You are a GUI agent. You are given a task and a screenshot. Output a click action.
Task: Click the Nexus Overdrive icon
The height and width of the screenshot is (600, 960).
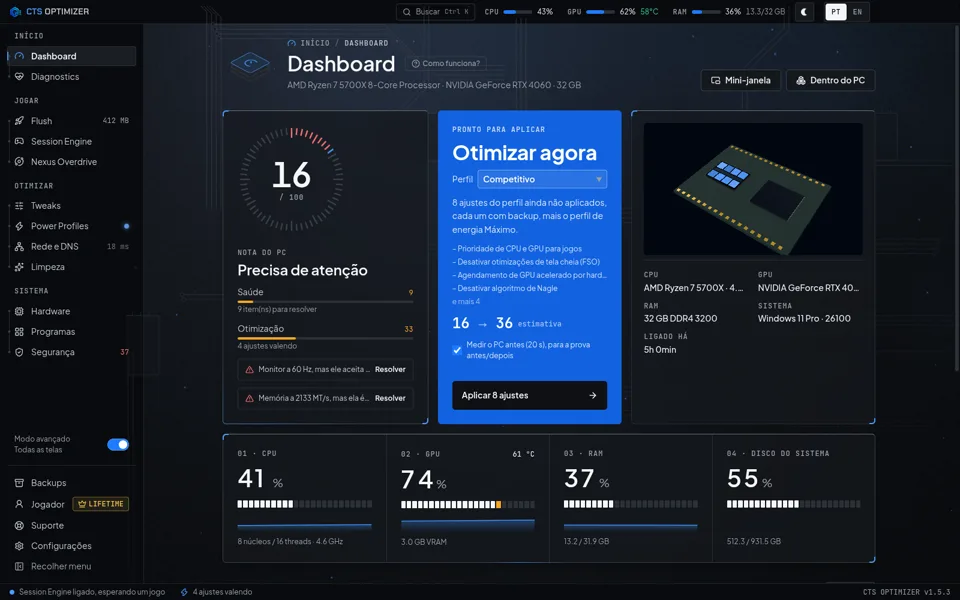19,162
